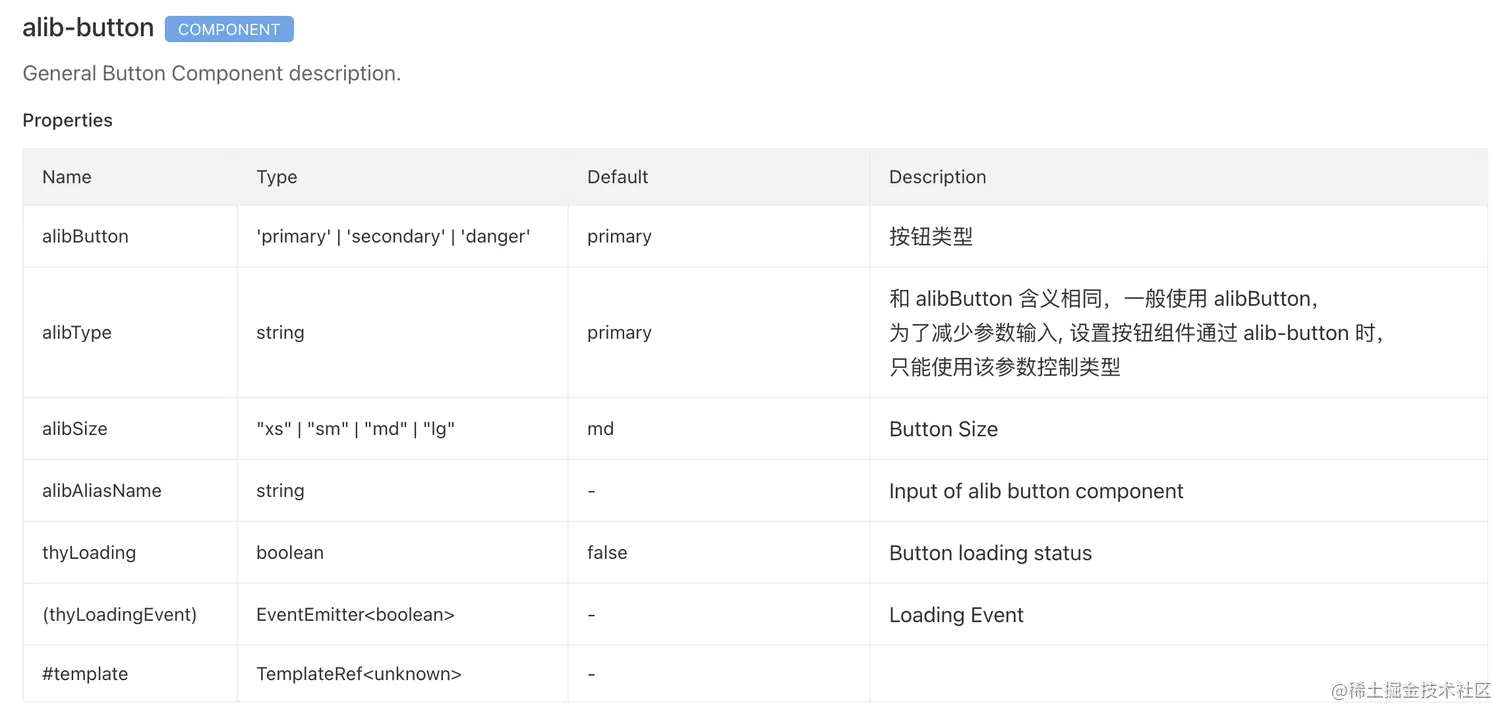Click the Properties section heading
1512x721 pixels.
(x=67, y=120)
